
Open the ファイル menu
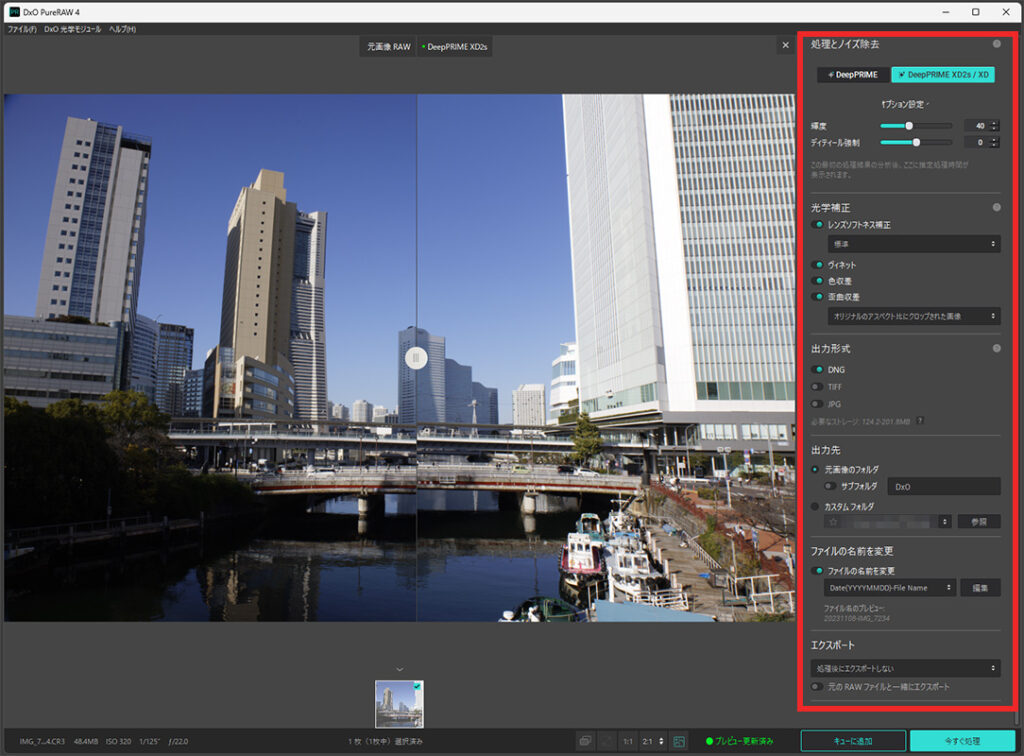[21, 29]
